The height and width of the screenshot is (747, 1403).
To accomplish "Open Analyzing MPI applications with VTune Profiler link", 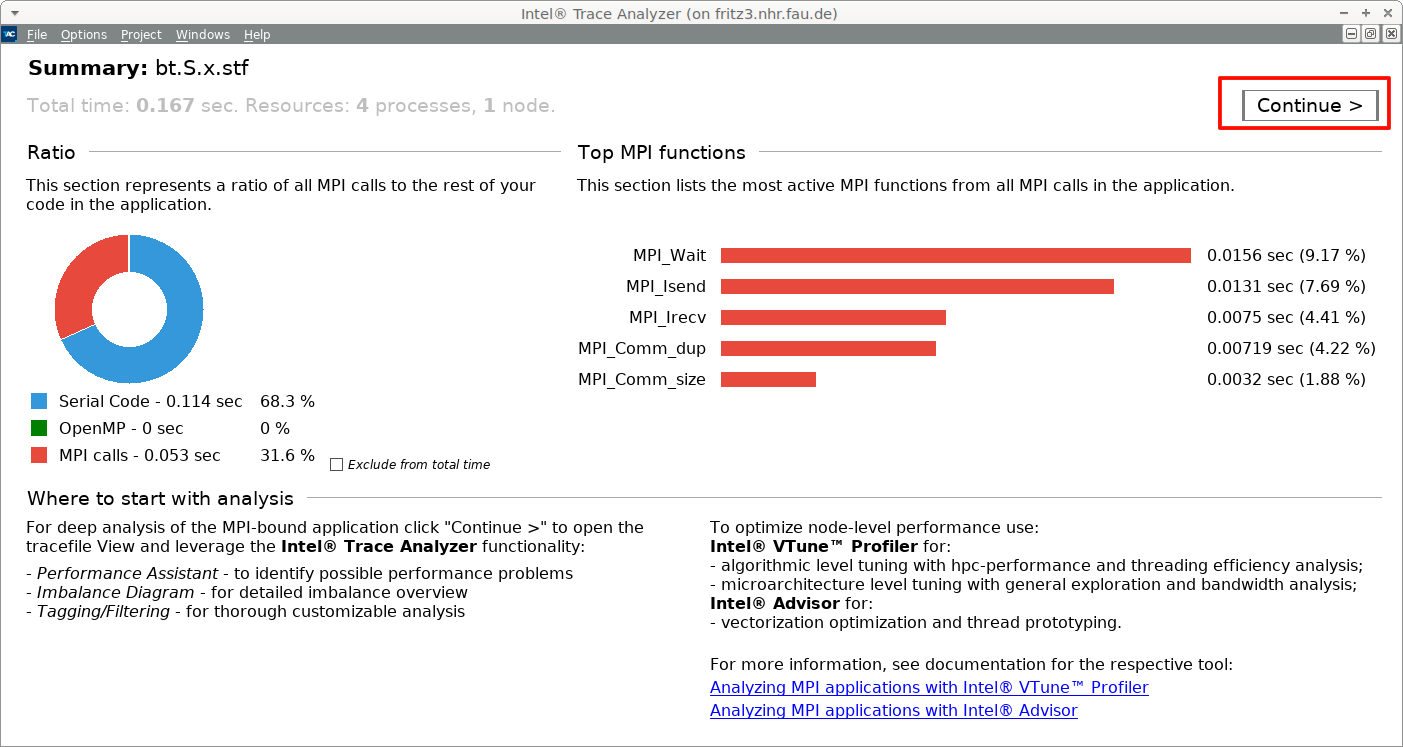I will click(x=929, y=687).
